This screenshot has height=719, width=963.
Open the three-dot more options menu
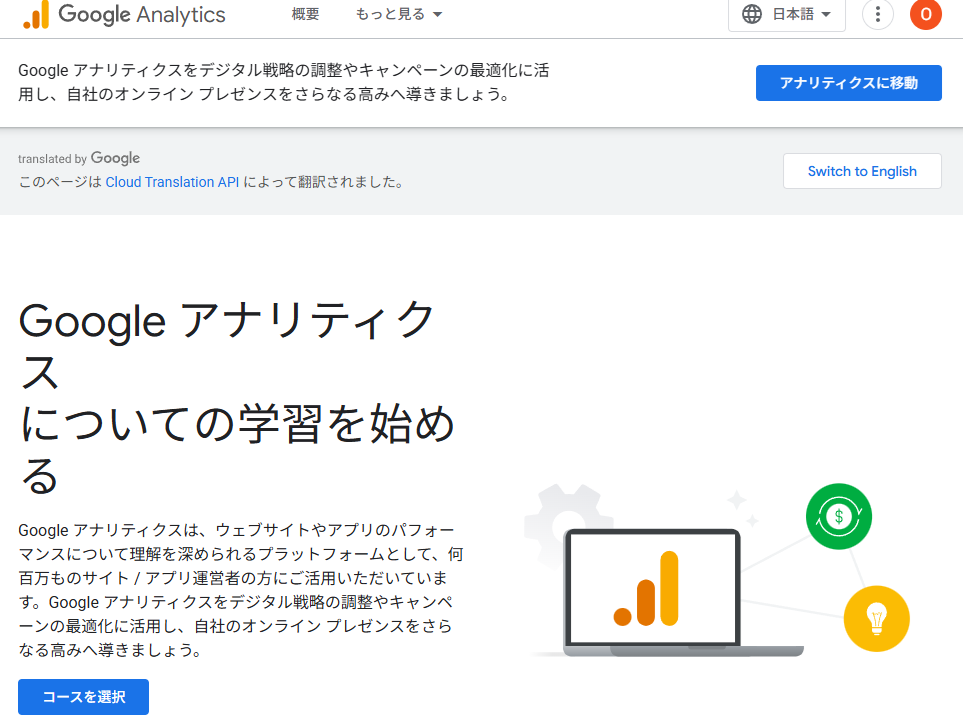(x=878, y=14)
